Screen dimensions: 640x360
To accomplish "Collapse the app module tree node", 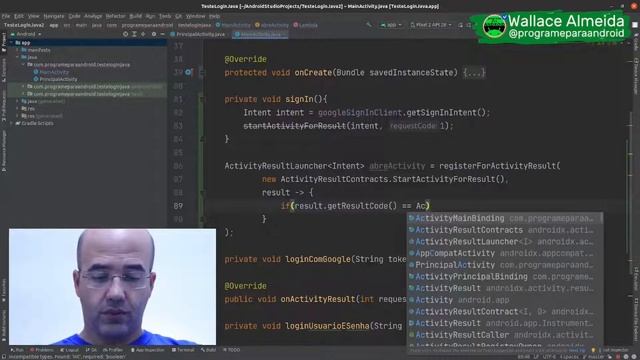I will tap(11, 43).
